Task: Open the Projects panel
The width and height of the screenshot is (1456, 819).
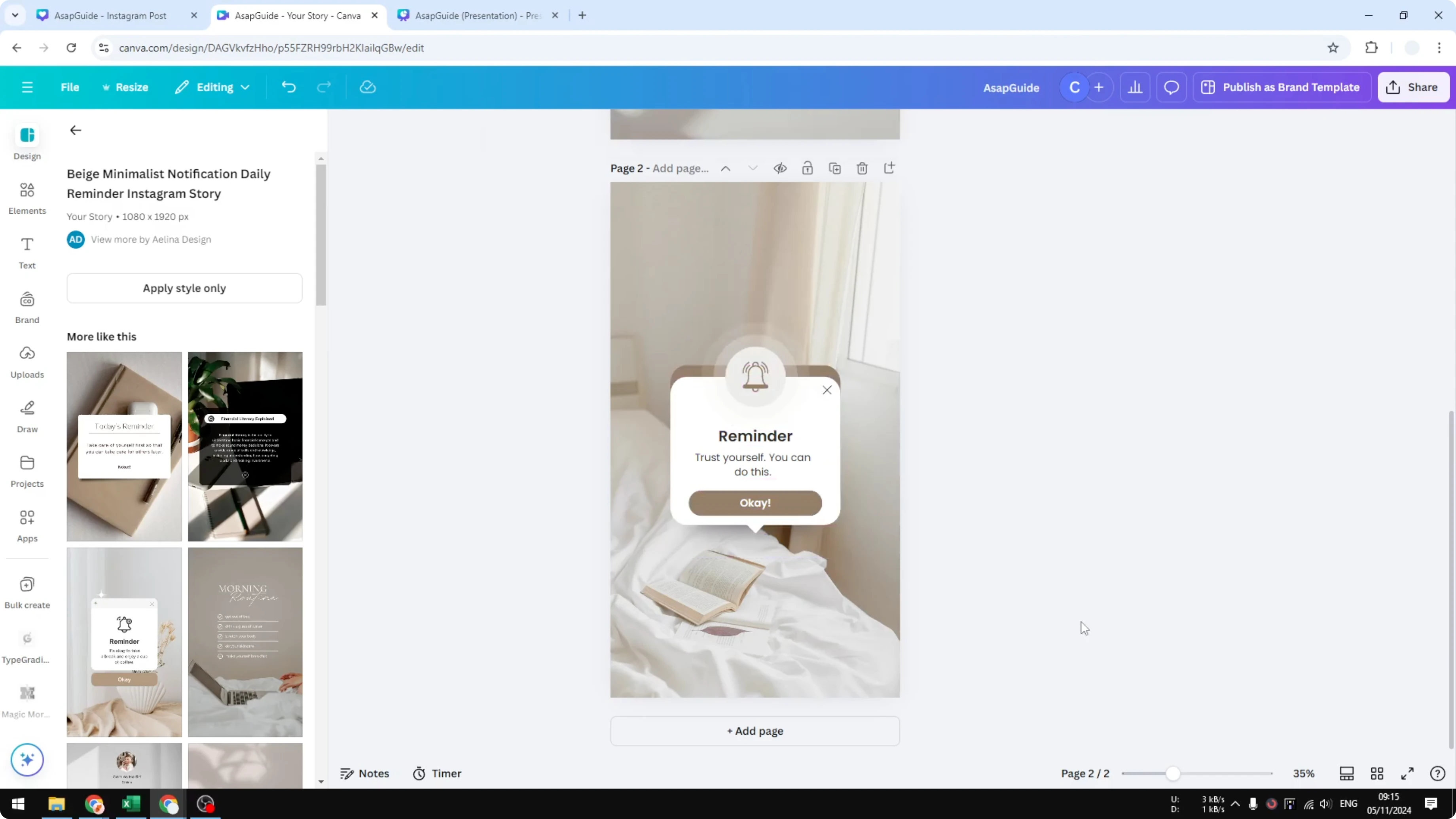Action: tap(27, 471)
